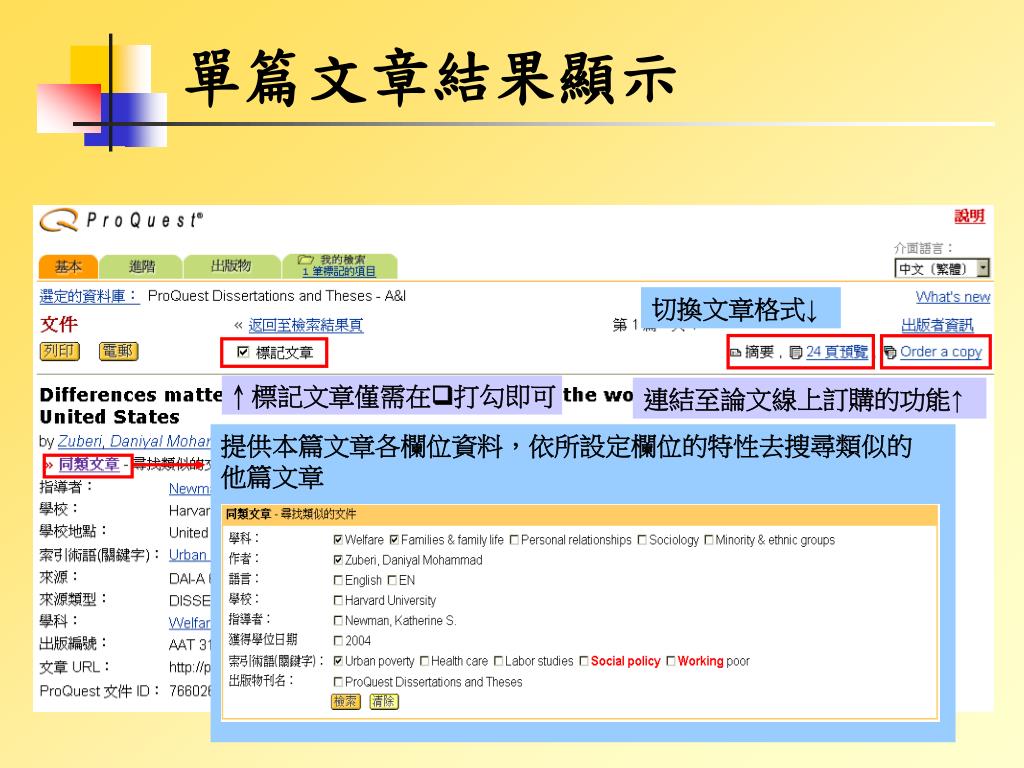This screenshot has height=768, width=1024.
Task: Click the 列印 button
Action: pyautogui.click(x=60, y=351)
